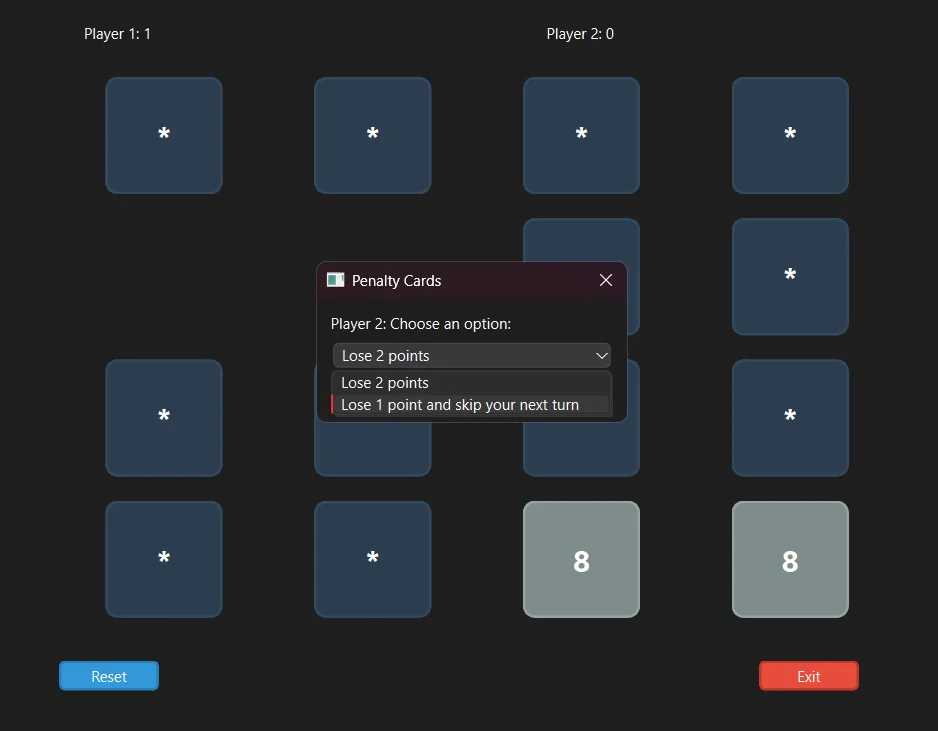Flip the face-down card below the top-right card
Screen dimensions: 938x731
tap(790, 276)
